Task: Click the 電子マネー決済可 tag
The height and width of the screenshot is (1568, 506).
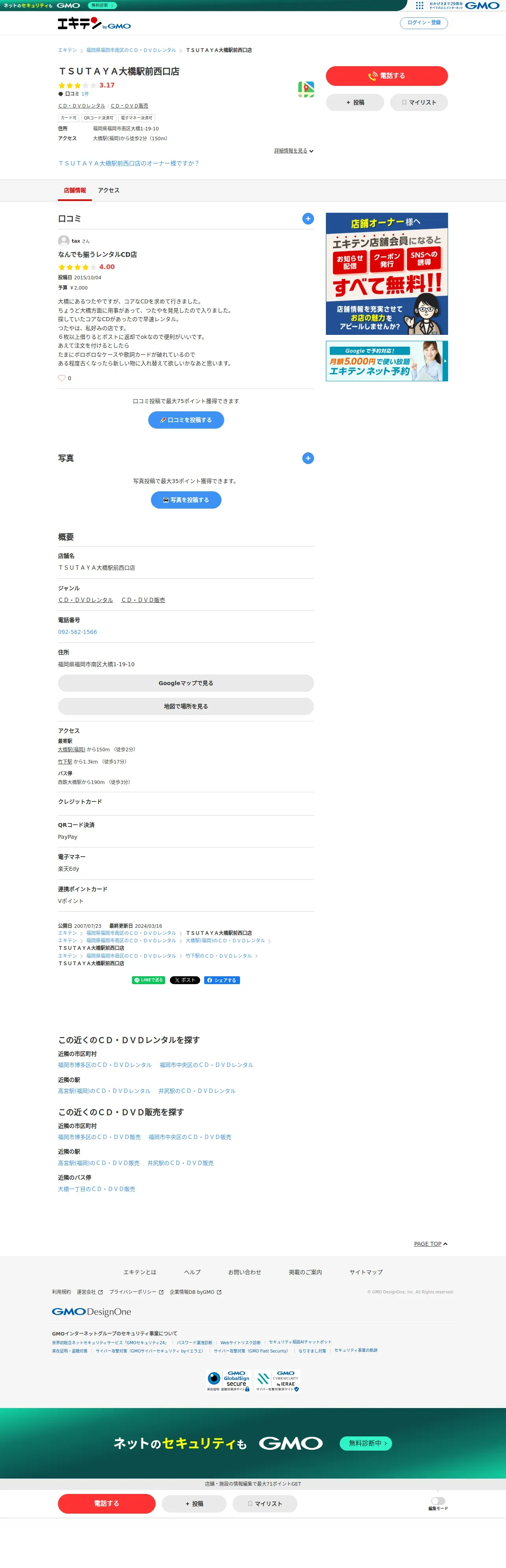Action: coord(136,118)
